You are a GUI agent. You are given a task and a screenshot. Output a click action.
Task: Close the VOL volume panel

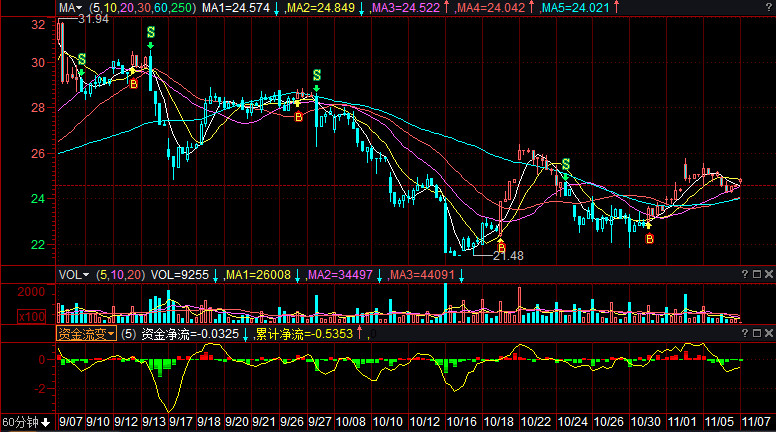(x=768, y=273)
